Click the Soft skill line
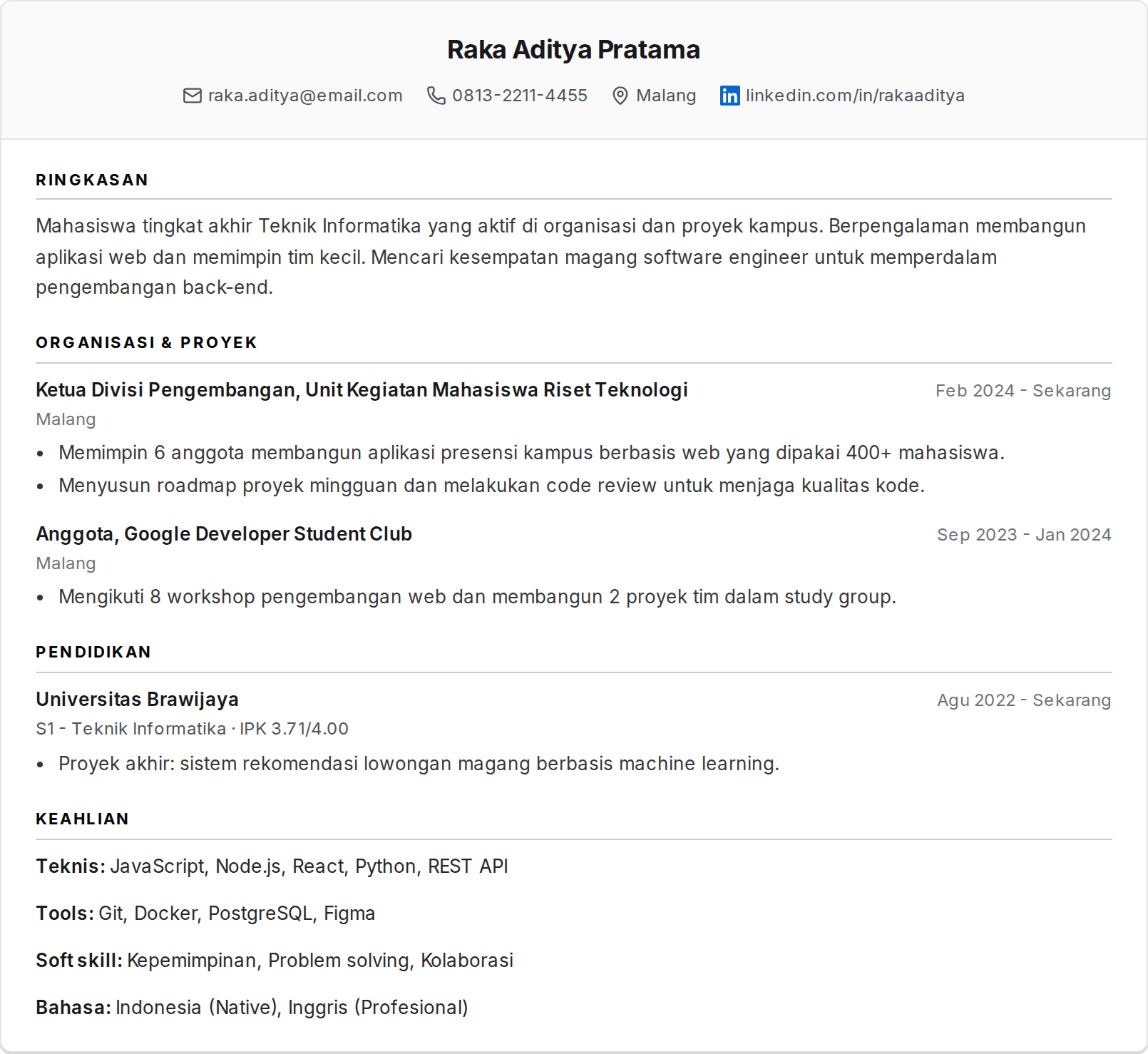 [x=275, y=961]
